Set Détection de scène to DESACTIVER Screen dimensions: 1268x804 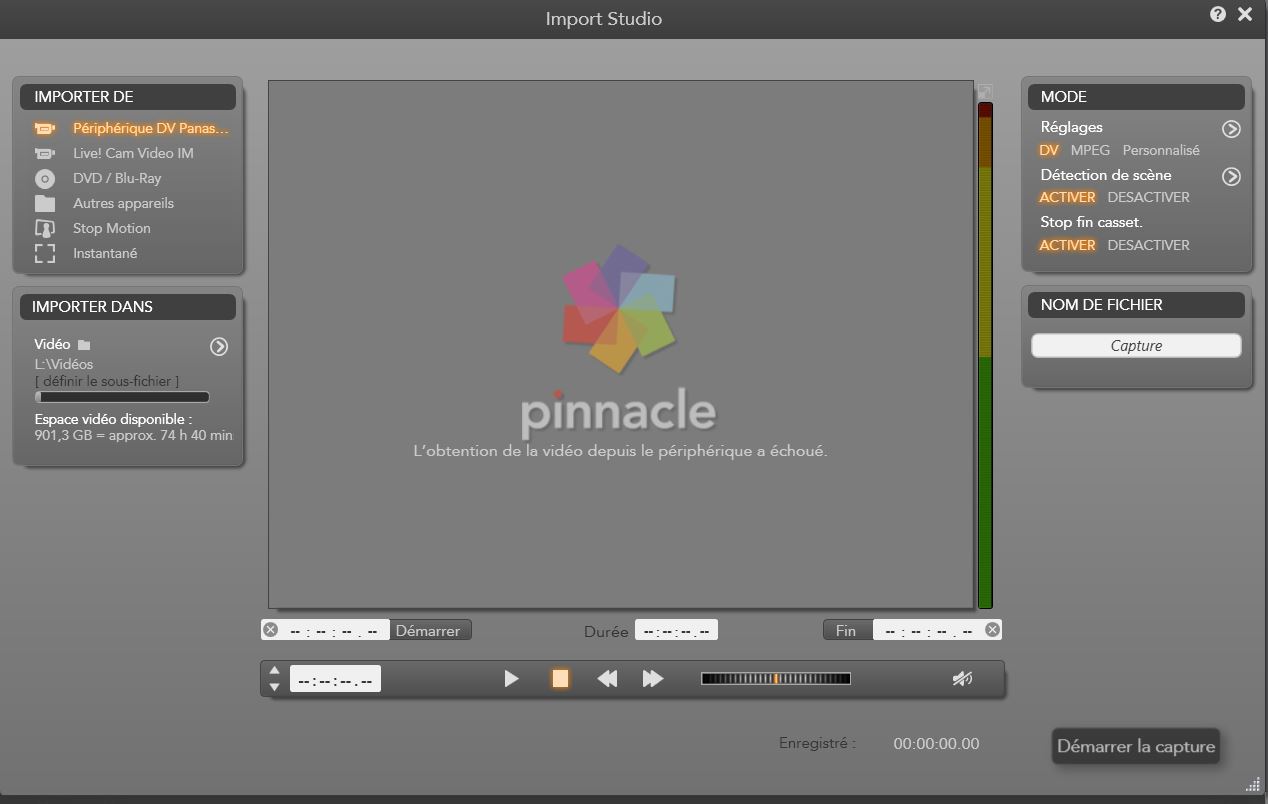1148,197
